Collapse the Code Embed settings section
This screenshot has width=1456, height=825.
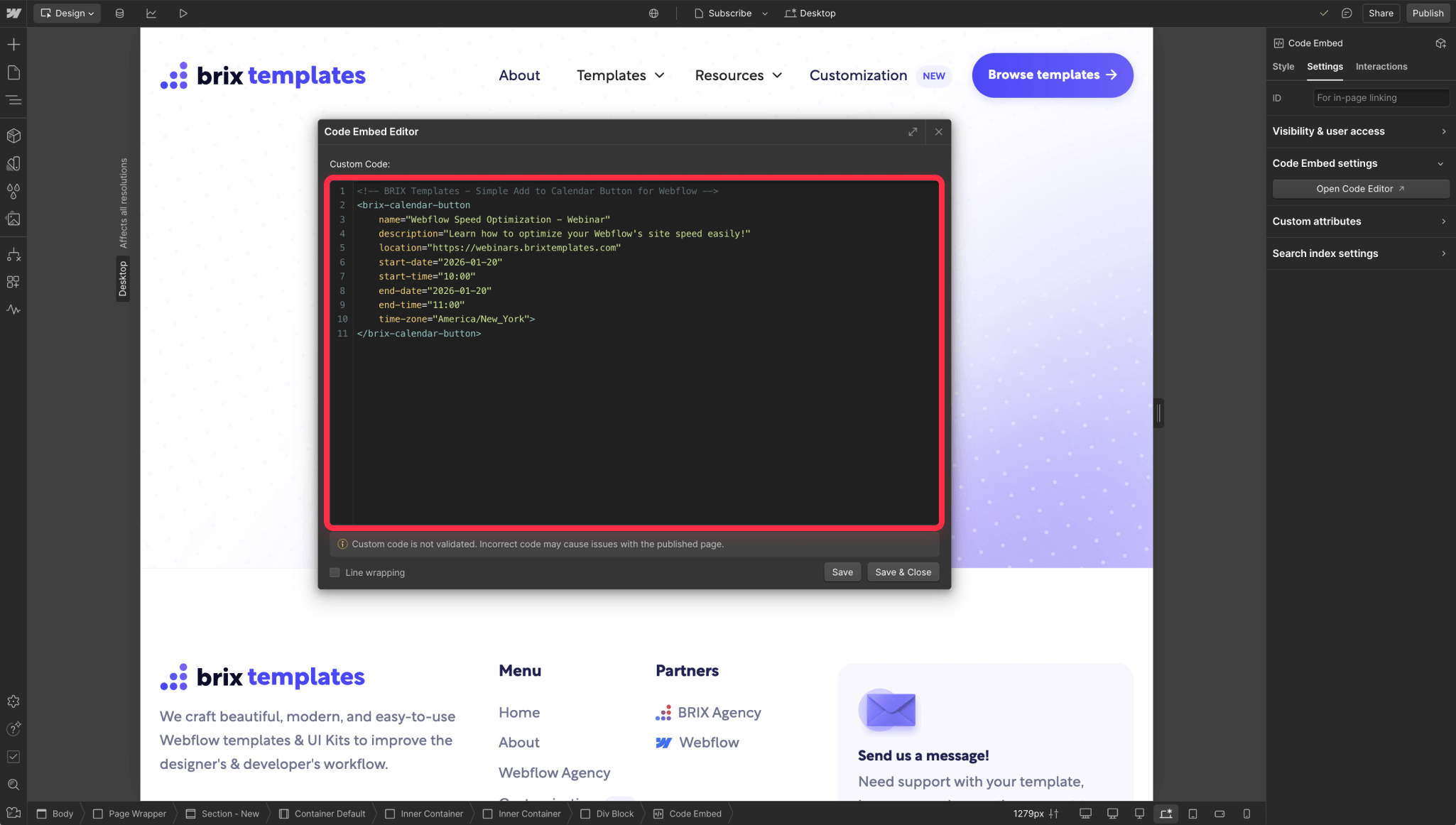click(1359, 163)
